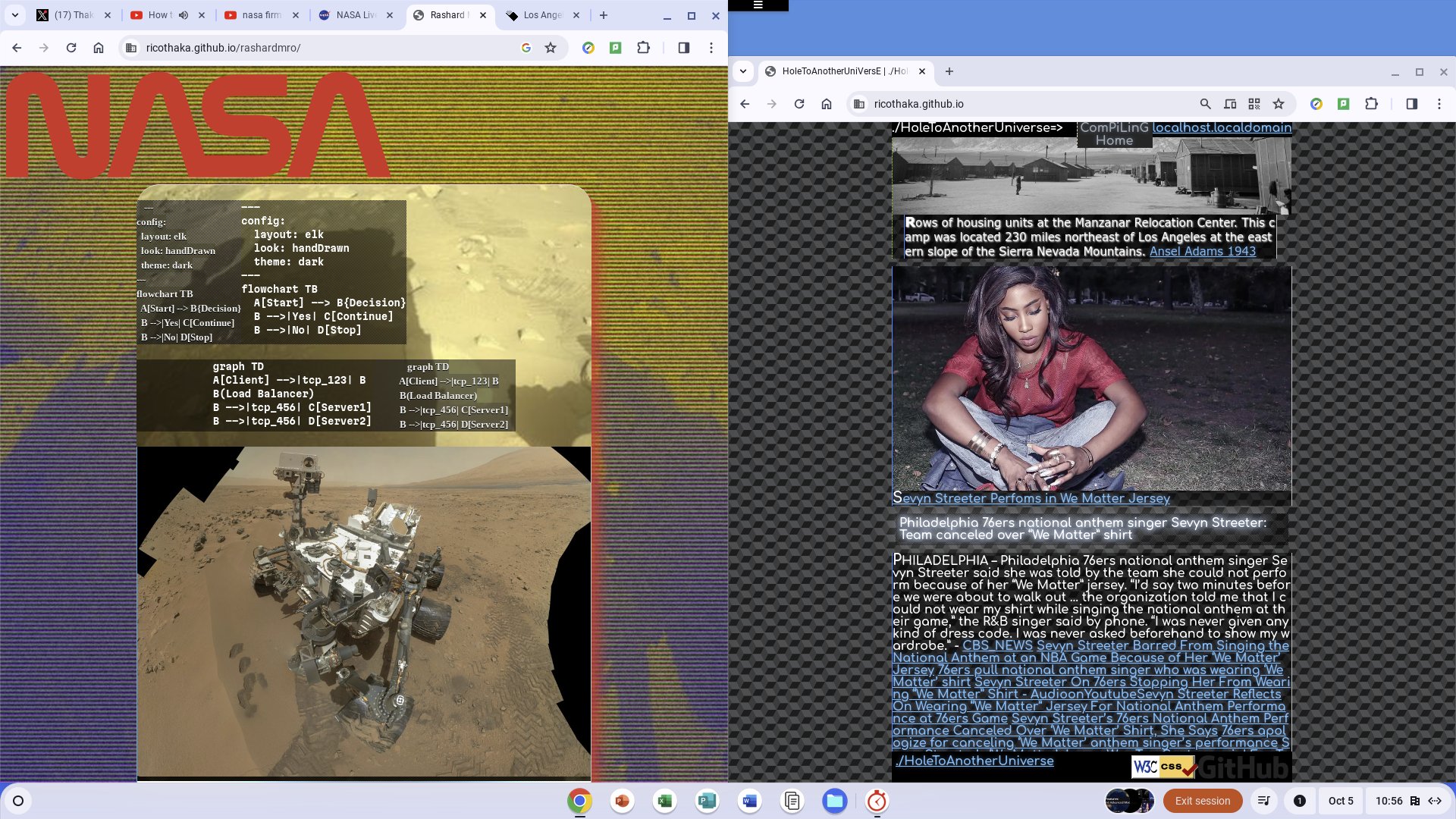This screenshot has width=1456, height=819.
Task: Open three-dot Chrome menu in right window
Action: (x=1439, y=104)
